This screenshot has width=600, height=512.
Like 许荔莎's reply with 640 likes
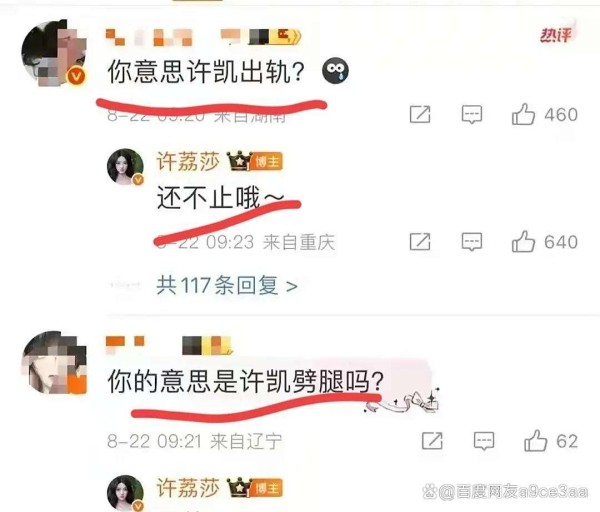click(x=523, y=241)
